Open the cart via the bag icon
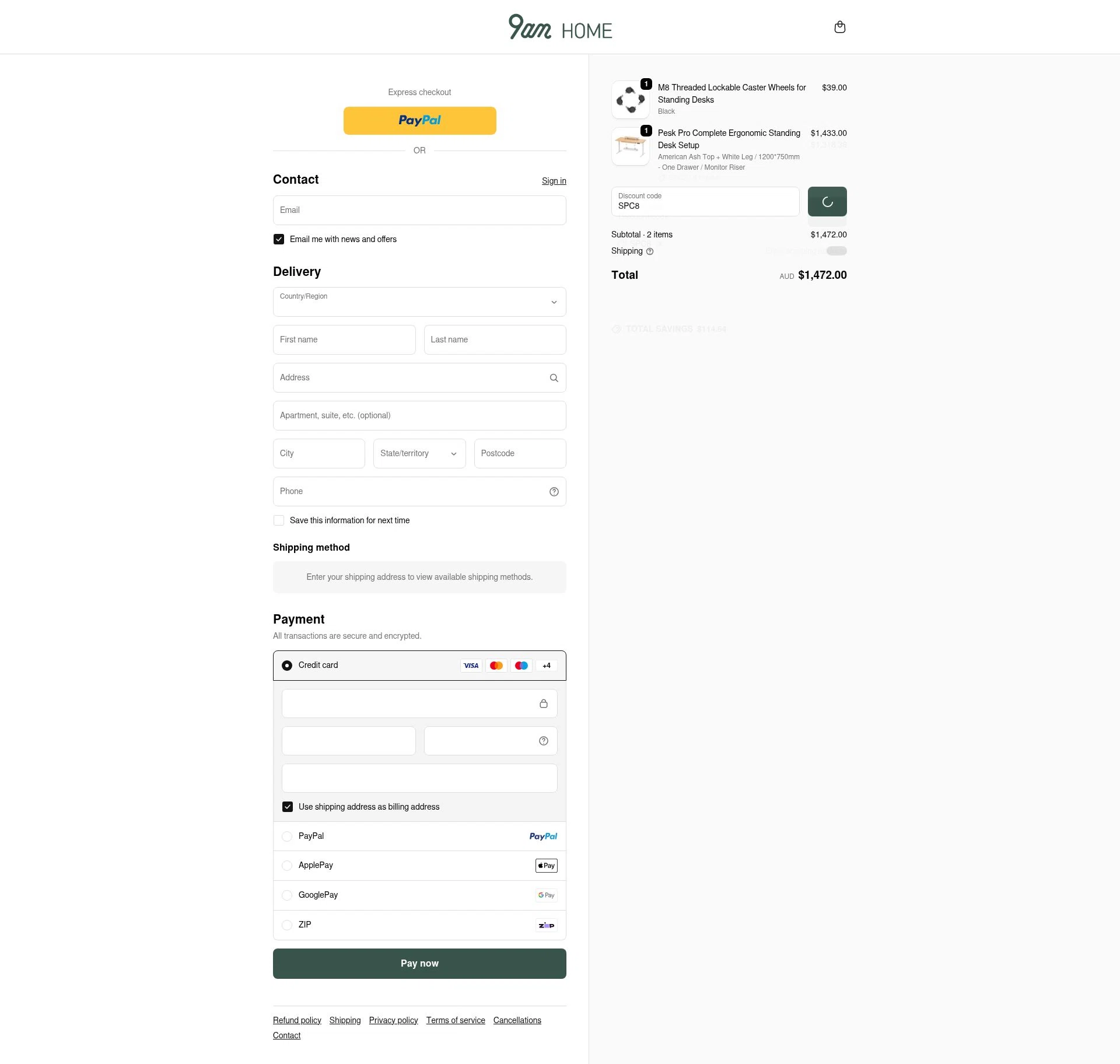This screenshot has width=1120, height=1064. coord(840,27)
